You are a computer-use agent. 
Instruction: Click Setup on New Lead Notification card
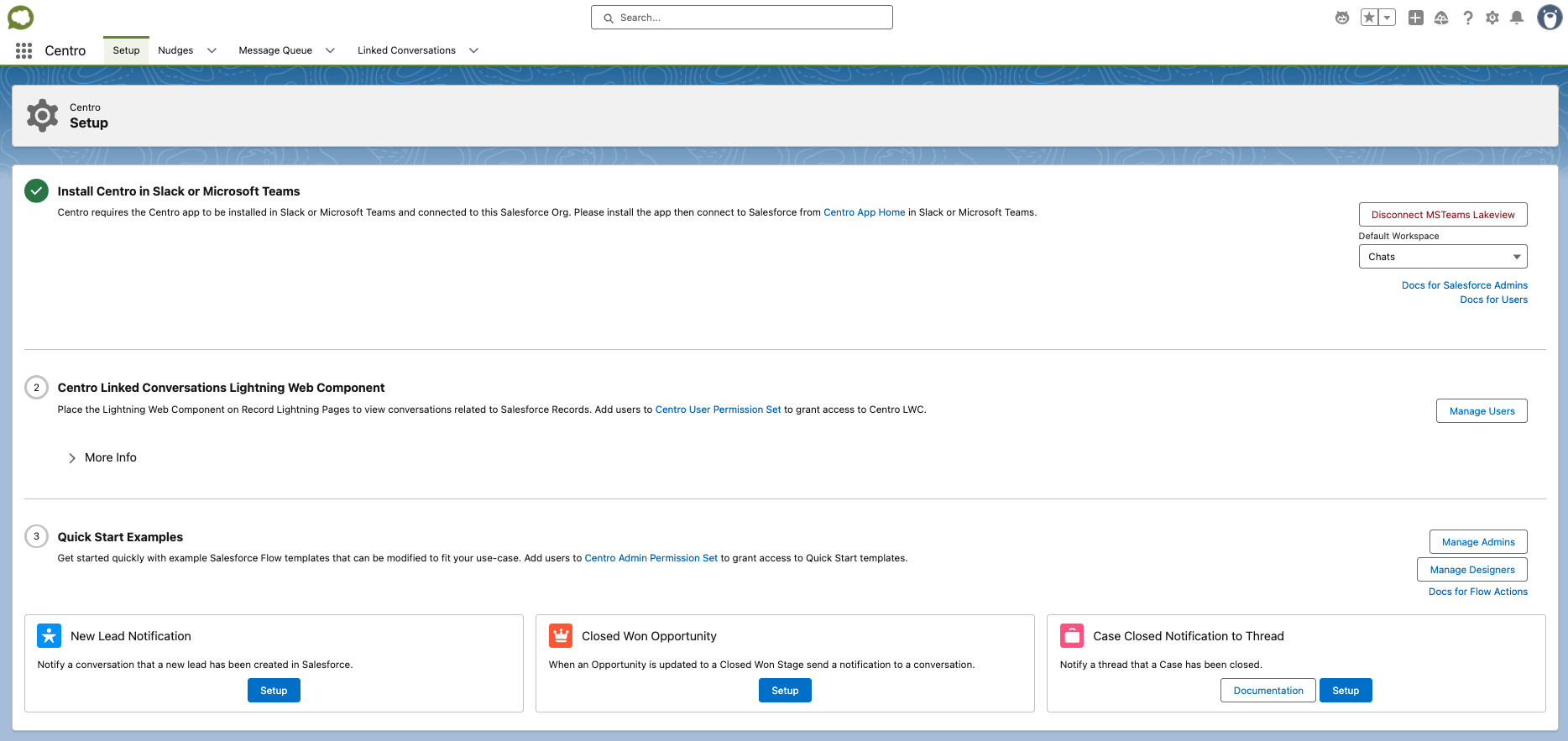(274, 691)
